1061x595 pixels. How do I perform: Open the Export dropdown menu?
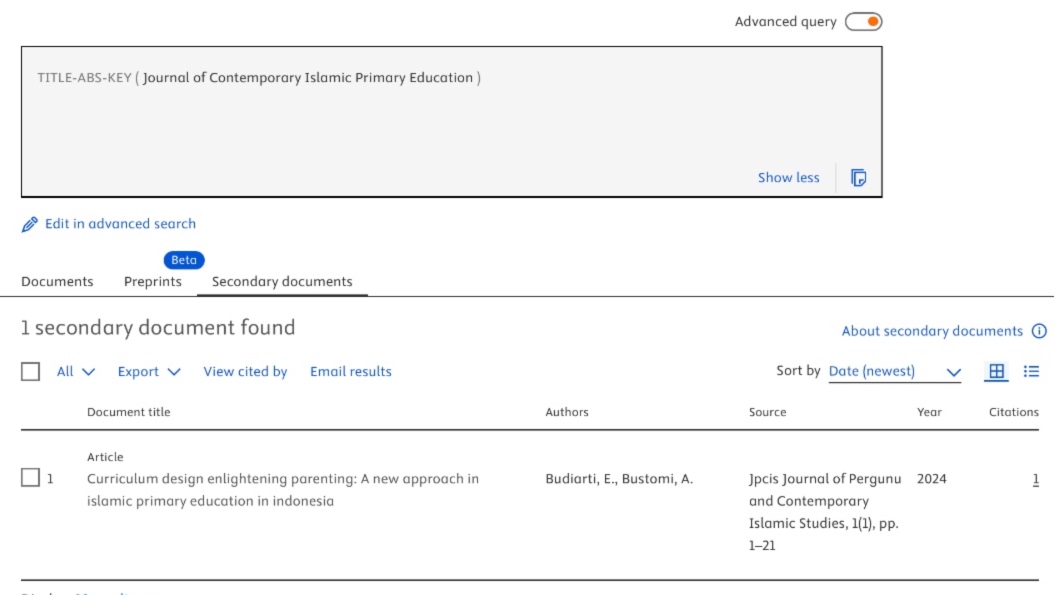(x=149, y=372)
